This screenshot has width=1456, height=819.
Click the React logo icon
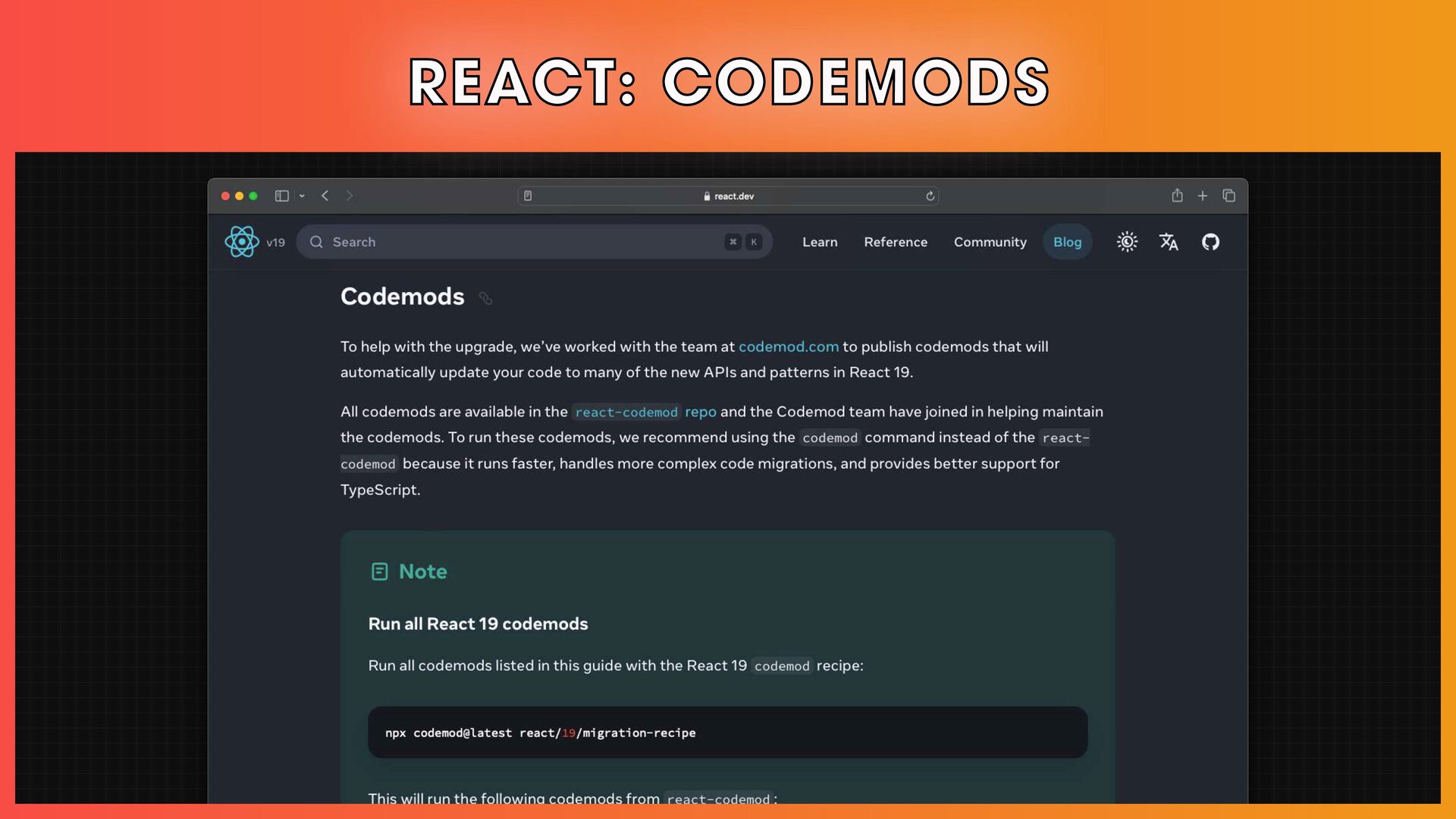point(242,242)
